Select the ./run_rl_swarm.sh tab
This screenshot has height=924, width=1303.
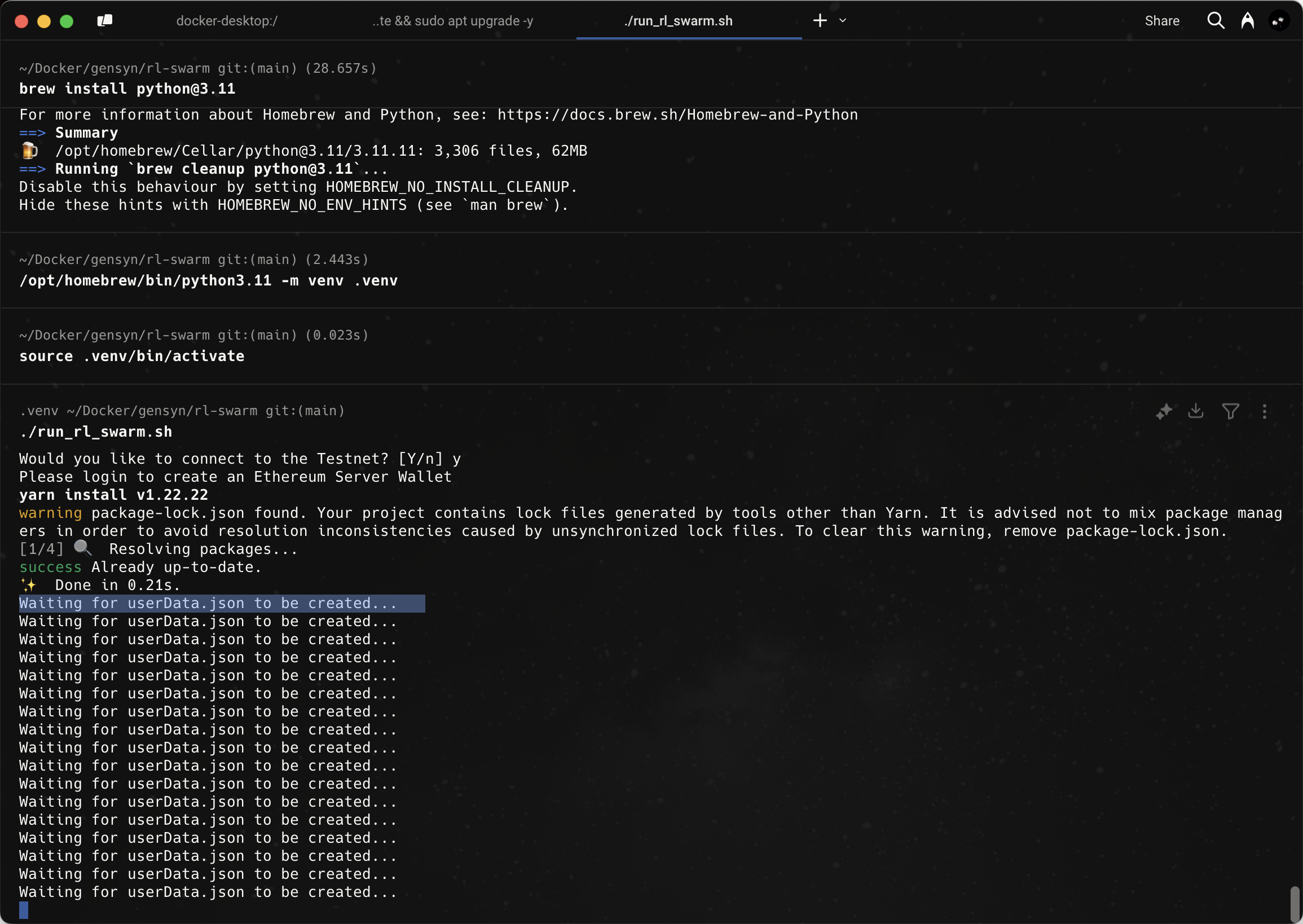(x=677, y=21)
